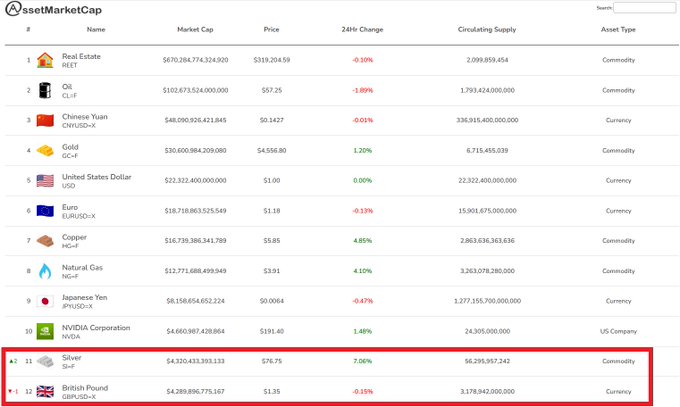The height and width of the screenshot is (407, 680).
Task: Open the Real Estate asset link
Action: pyautogui.click(x=81, y=56)
